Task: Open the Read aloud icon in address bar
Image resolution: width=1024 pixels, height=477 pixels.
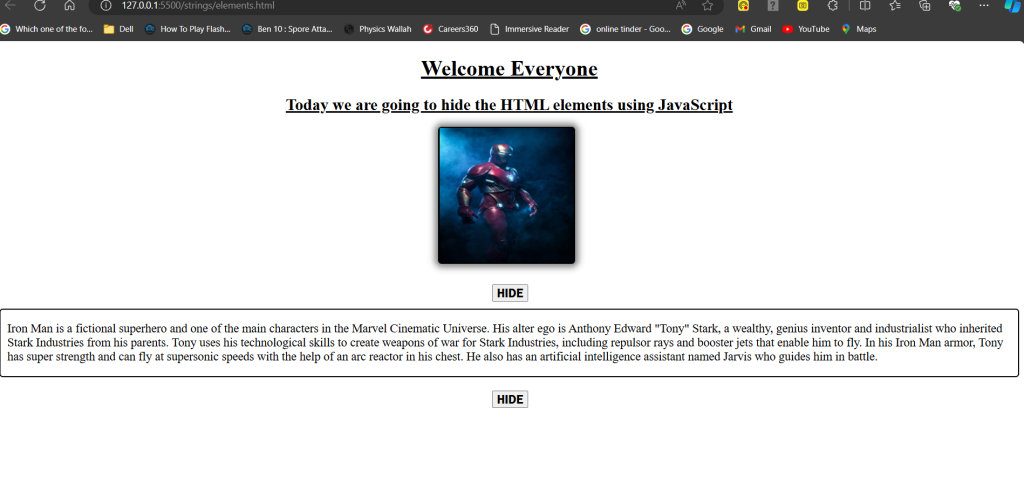Action: pyautogui.click(x=680, y=5)
